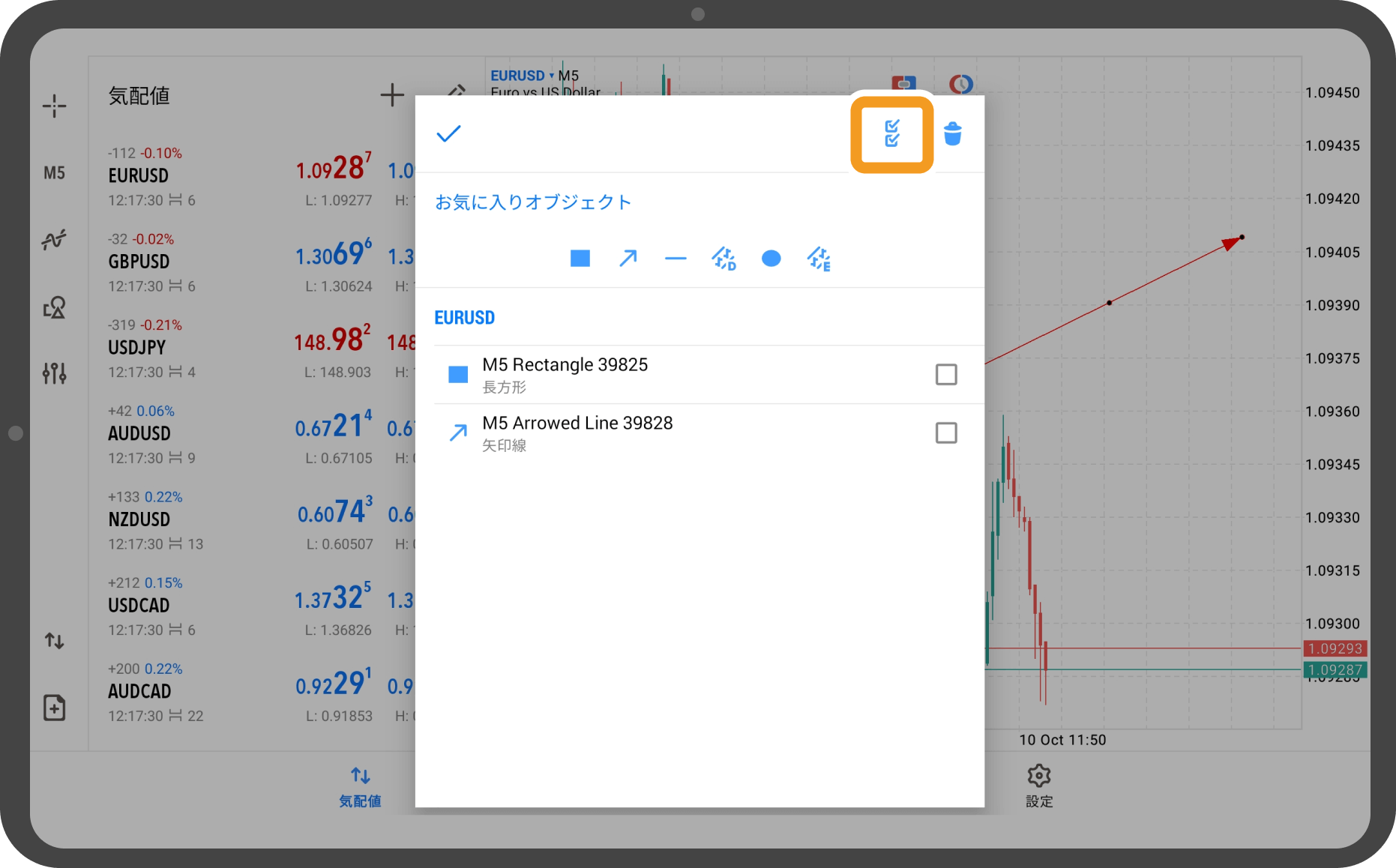
Task: Add a symbol with the plus icon
Action: click(x=391, y=95)
